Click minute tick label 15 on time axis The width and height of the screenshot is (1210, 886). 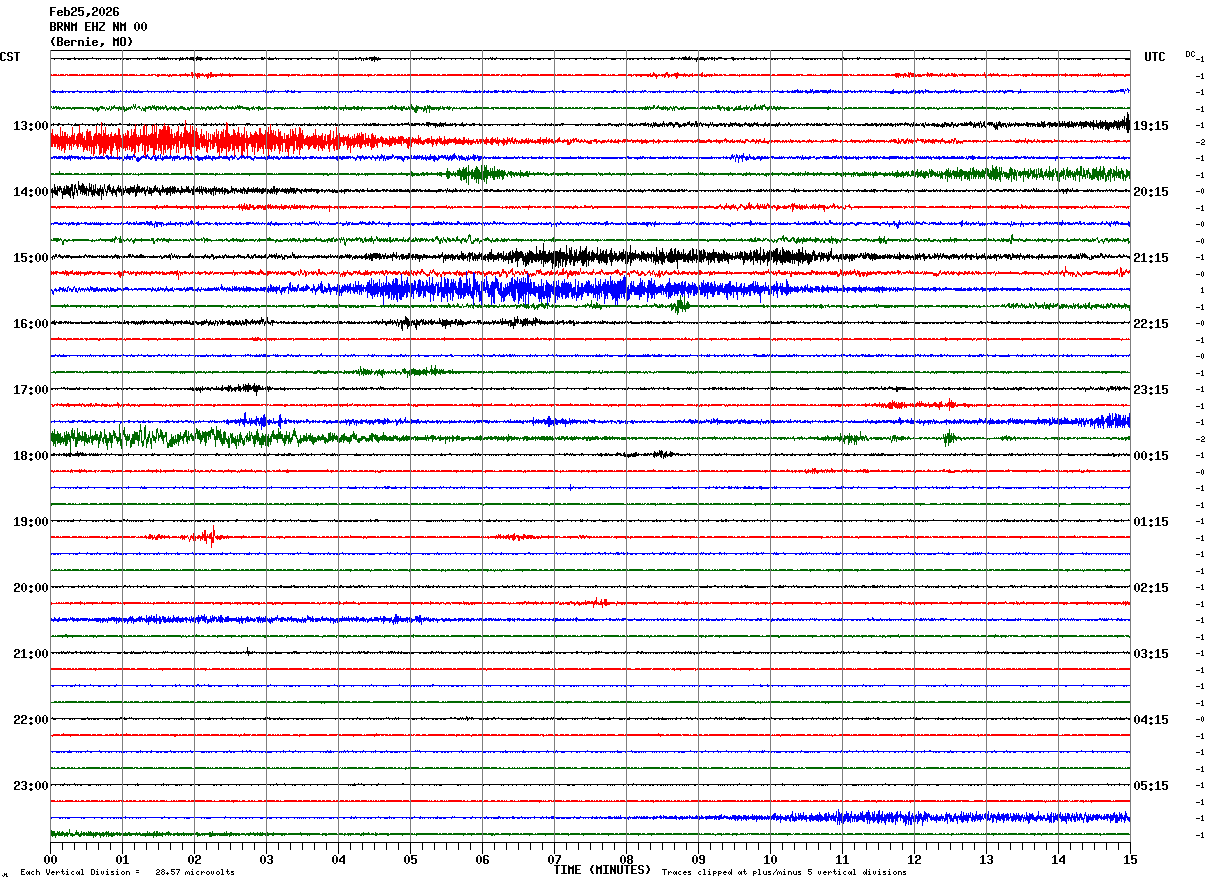[x=1130, y=859]
